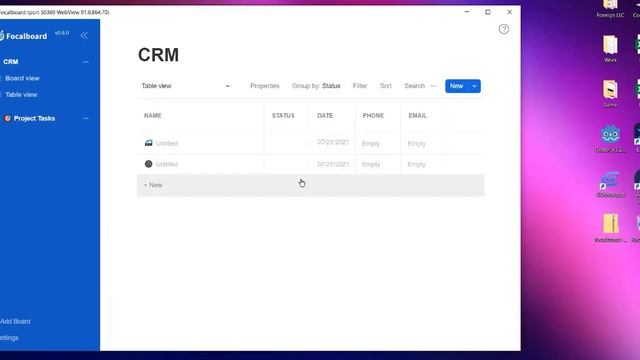Click the NAME column header

pos(153,116)
